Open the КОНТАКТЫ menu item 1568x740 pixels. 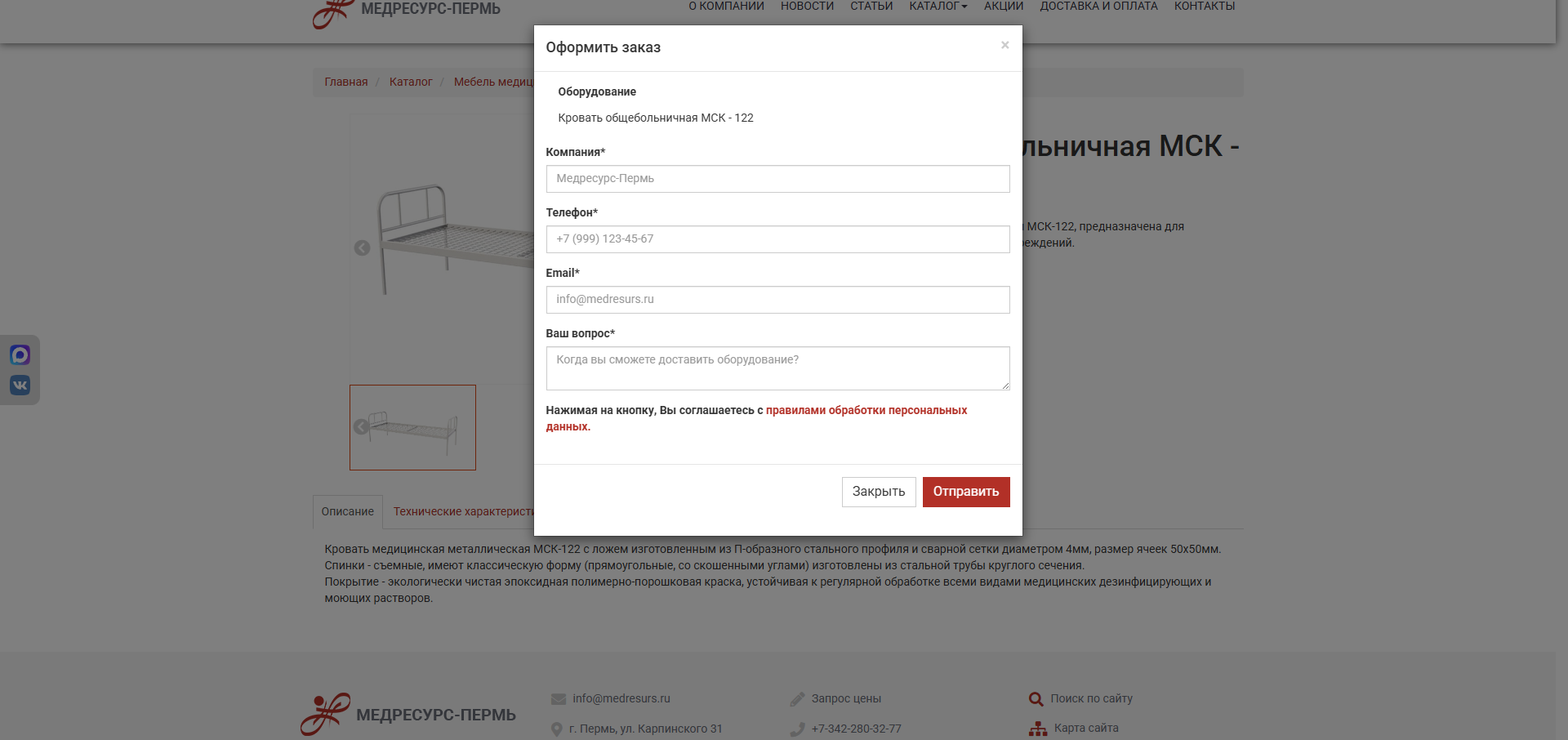1205,7
